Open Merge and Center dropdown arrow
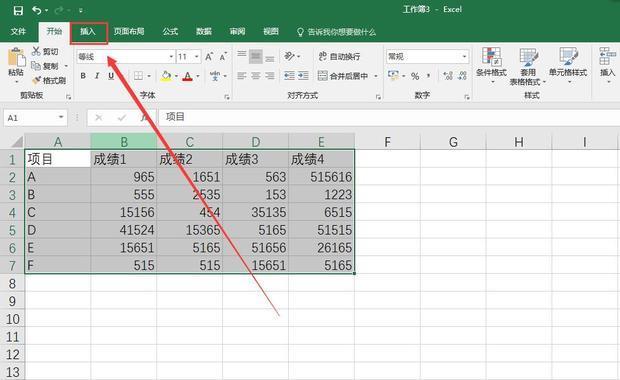620x380 pixels. point(376,76)
